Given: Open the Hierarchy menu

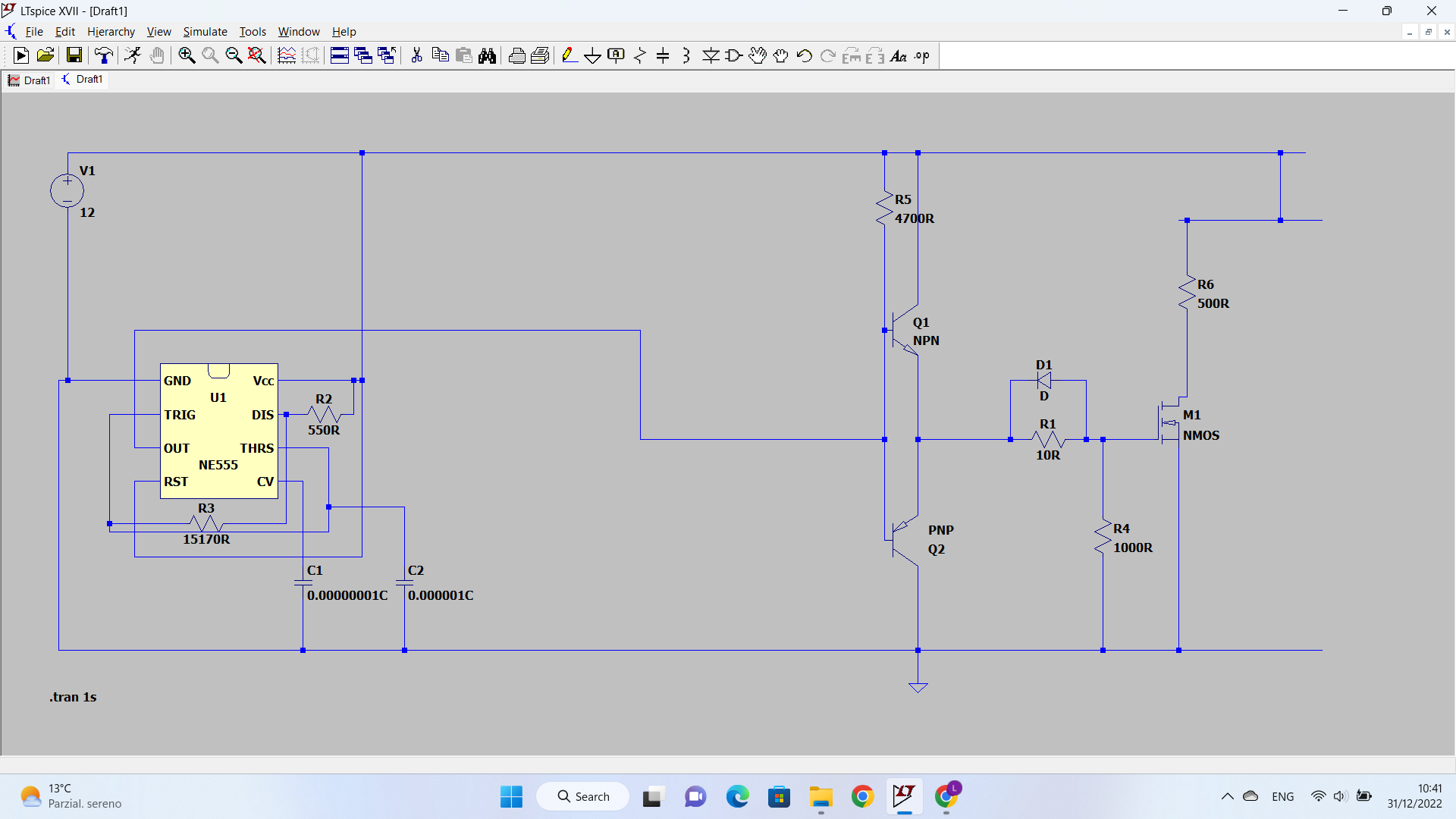Looking at the screenshot, I should pos(111,32).
